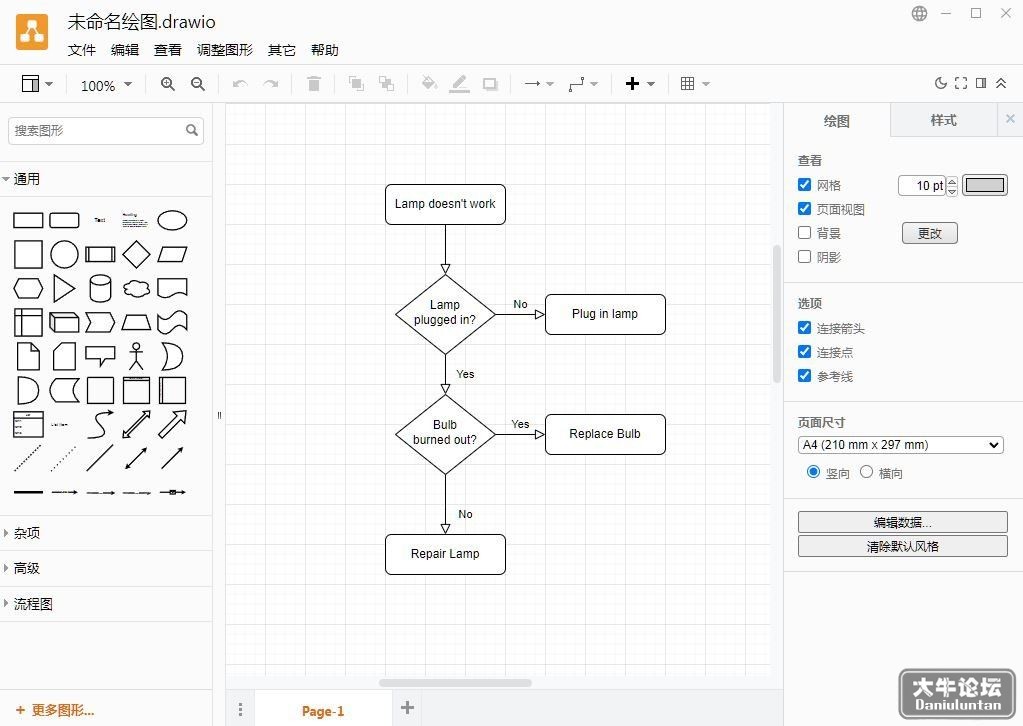Image resolution: width=1023 pixels, height=726 pixels.
Task: Switch to the 样式 tab
Action: point(943,120)
